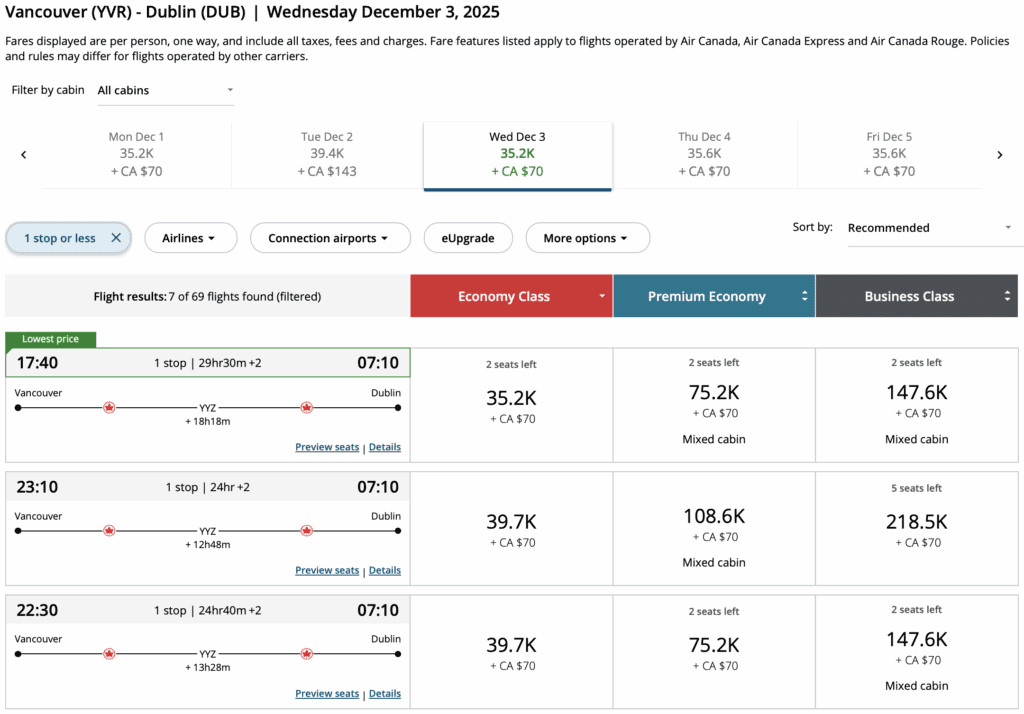Click the previous dates left arrow

24,155
